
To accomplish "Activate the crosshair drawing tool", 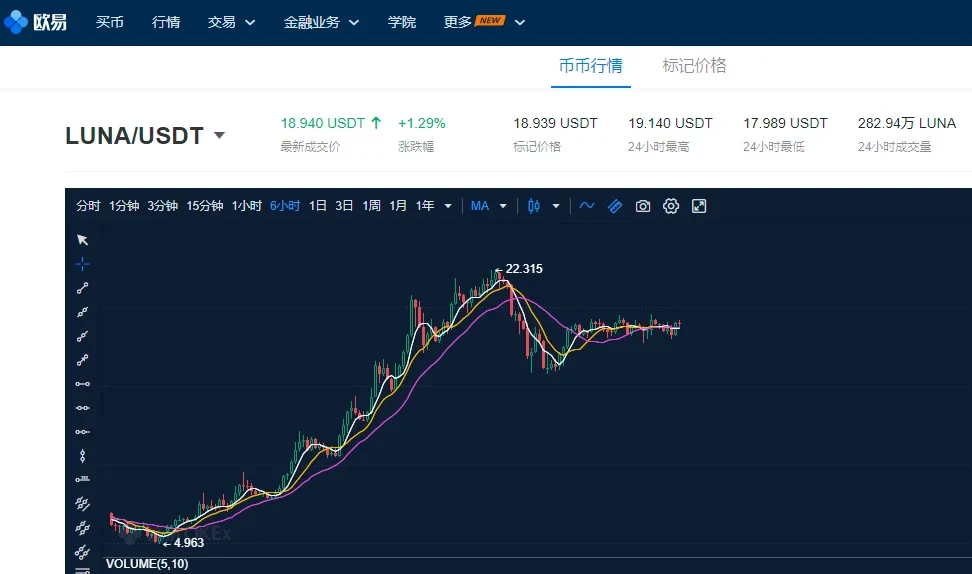I will pos(83,264).
